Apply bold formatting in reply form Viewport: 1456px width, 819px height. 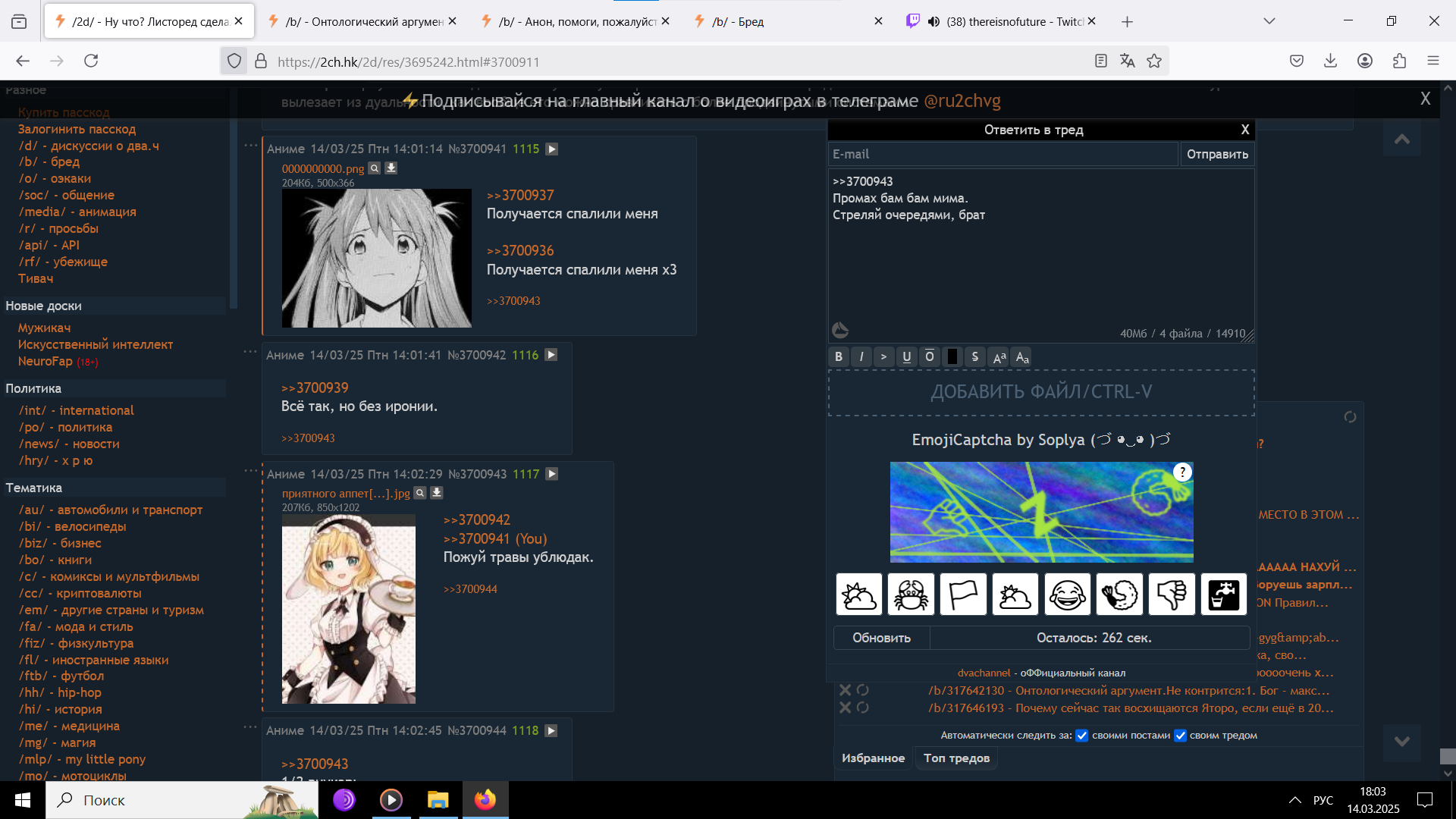click(839, 357)
